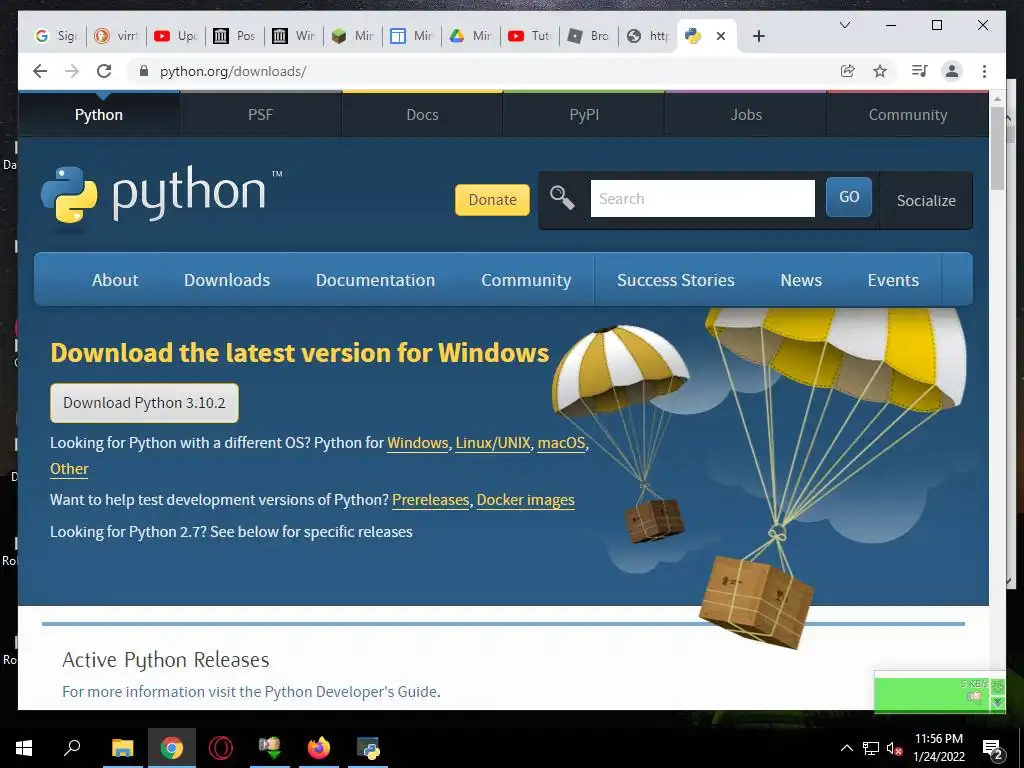Screen dimensions: 1024x768
Task: Open the Jobs top navigation tab
Action: [x=746, y=114]
